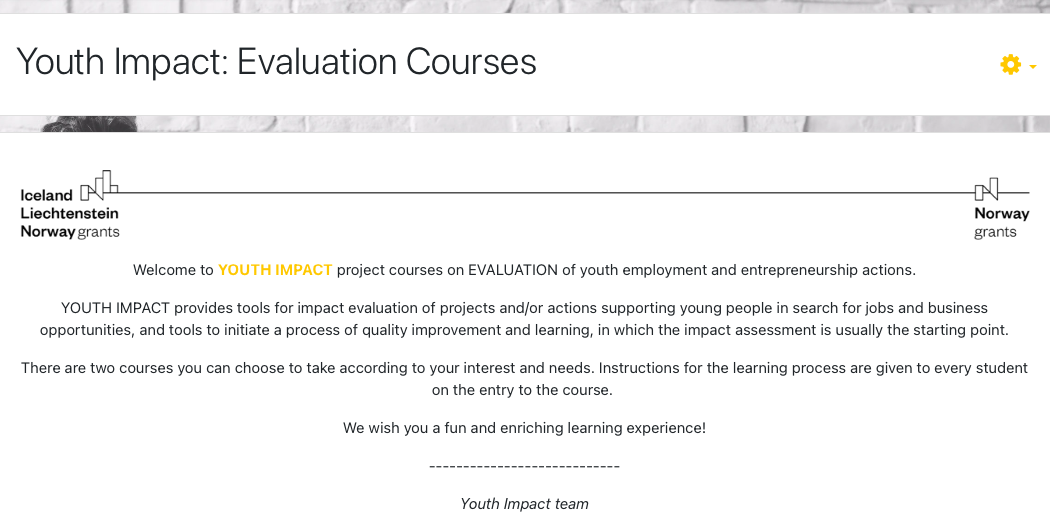Click the 'YOUTH IMPACT provides tools' paragraph

click(x=524, y=308)
